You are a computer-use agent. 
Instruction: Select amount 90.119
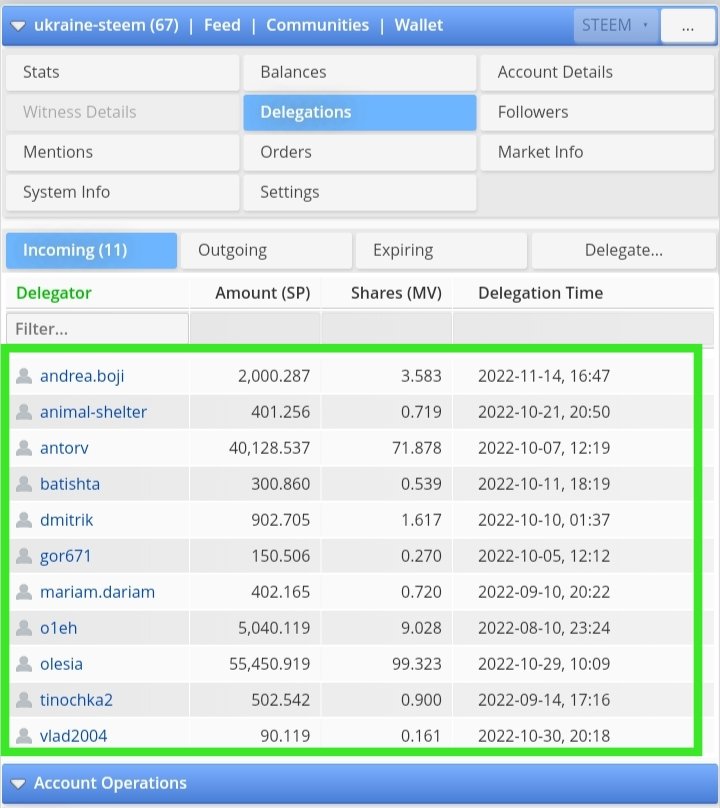coord(285,736)
